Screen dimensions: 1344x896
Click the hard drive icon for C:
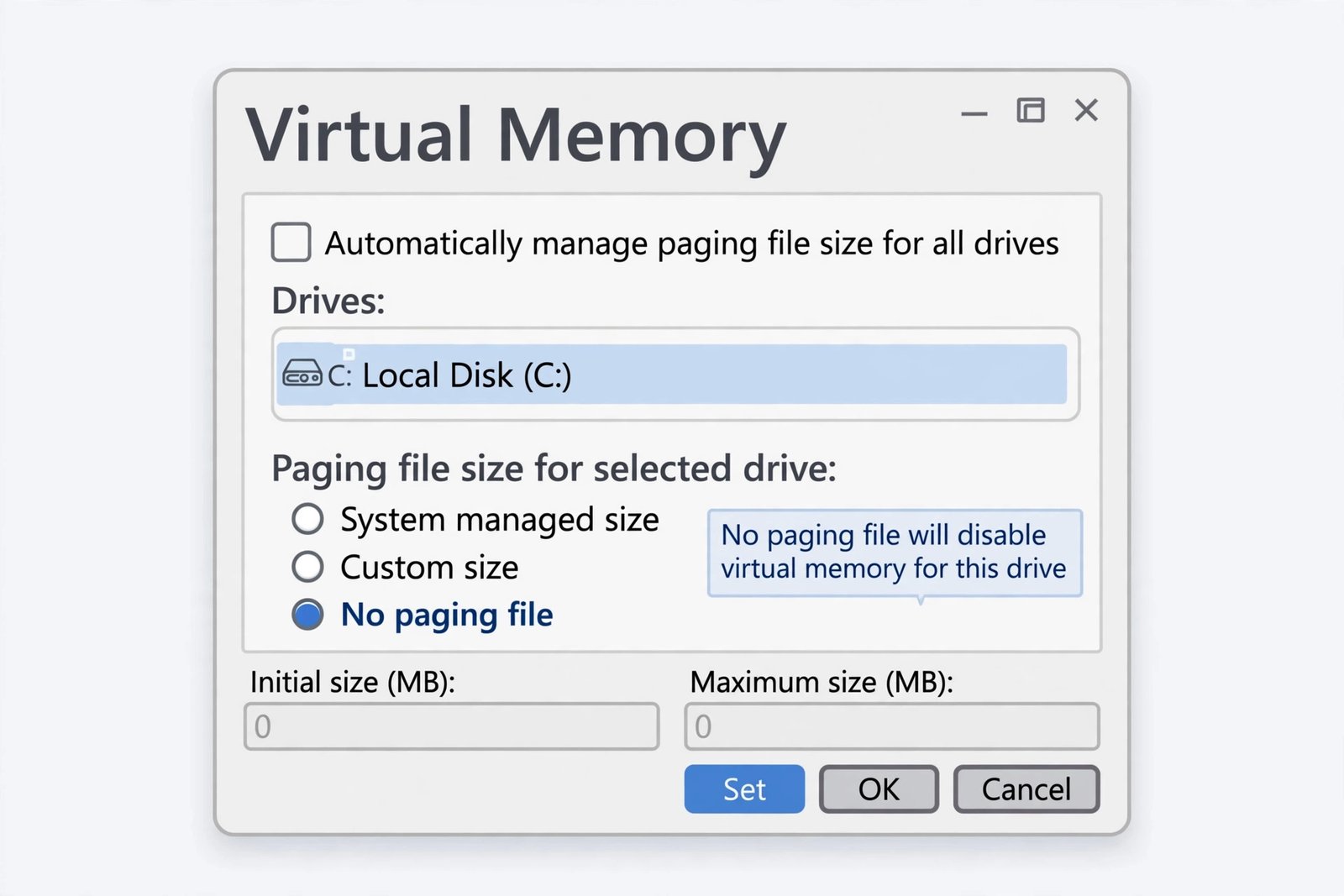pos(302,373)
